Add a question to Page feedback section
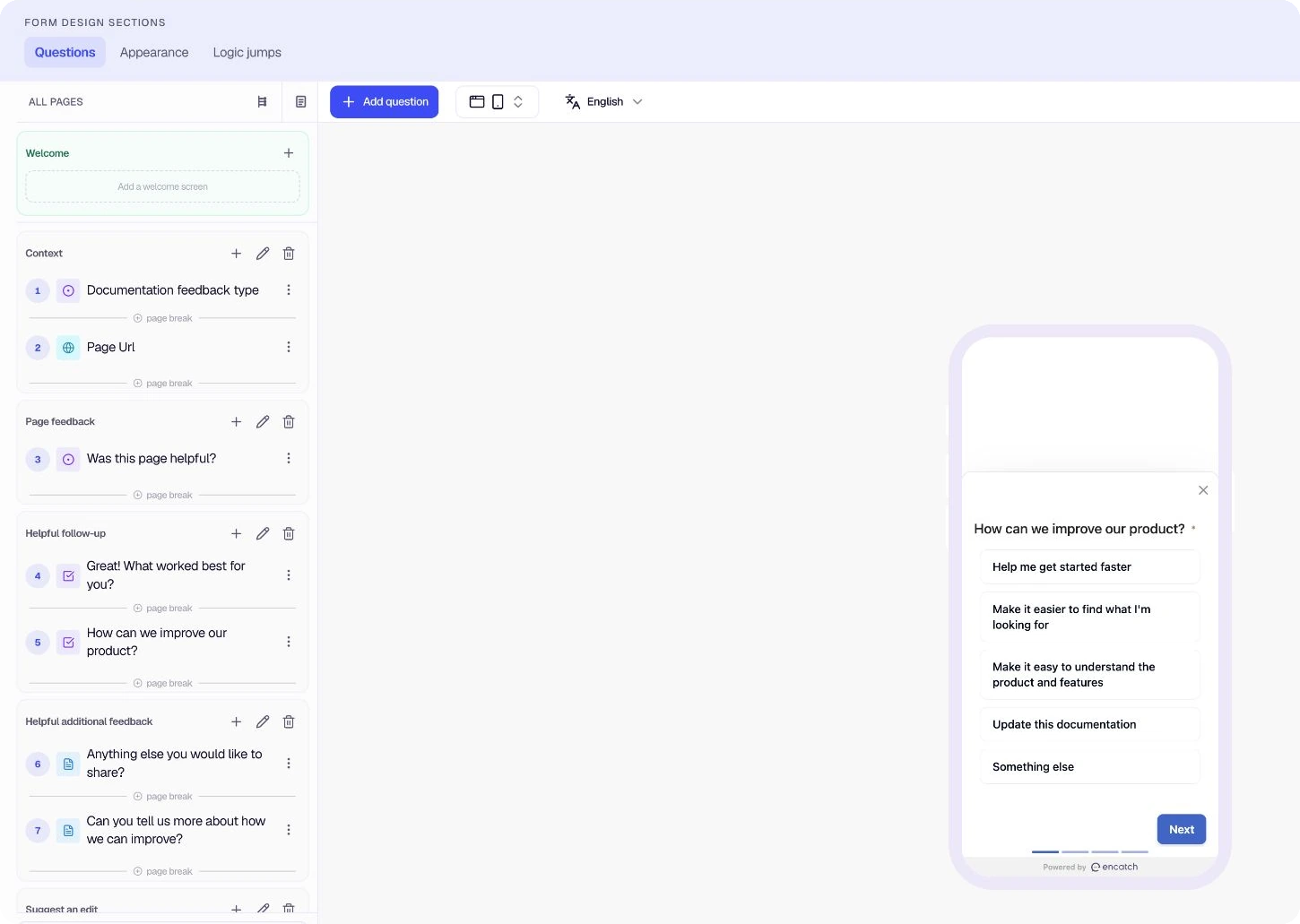The height and width of the screenshot is (924, 1300). tap(237, 422)
